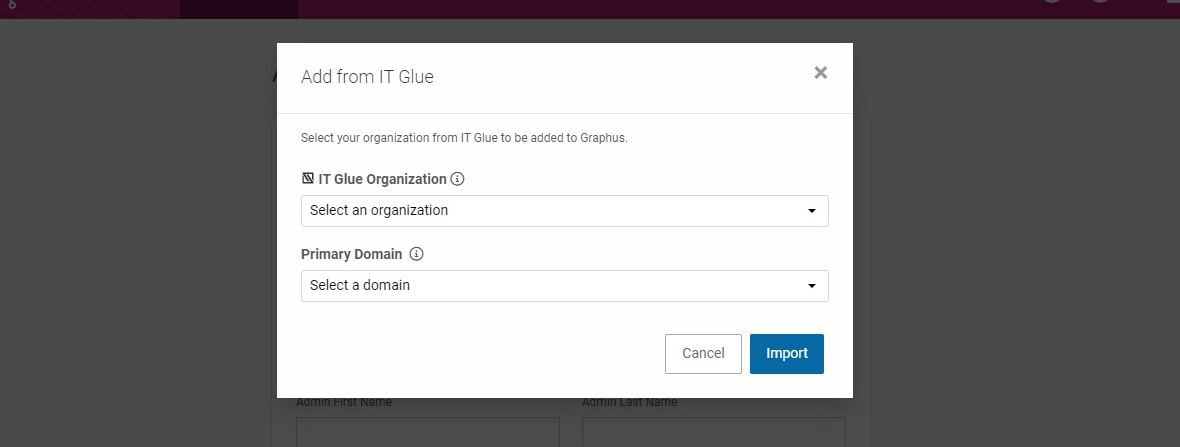Screen dimensions: 1180x447
Task: Open info tooltip for IT Glue Organization
Action: click(x=458, y=179)
